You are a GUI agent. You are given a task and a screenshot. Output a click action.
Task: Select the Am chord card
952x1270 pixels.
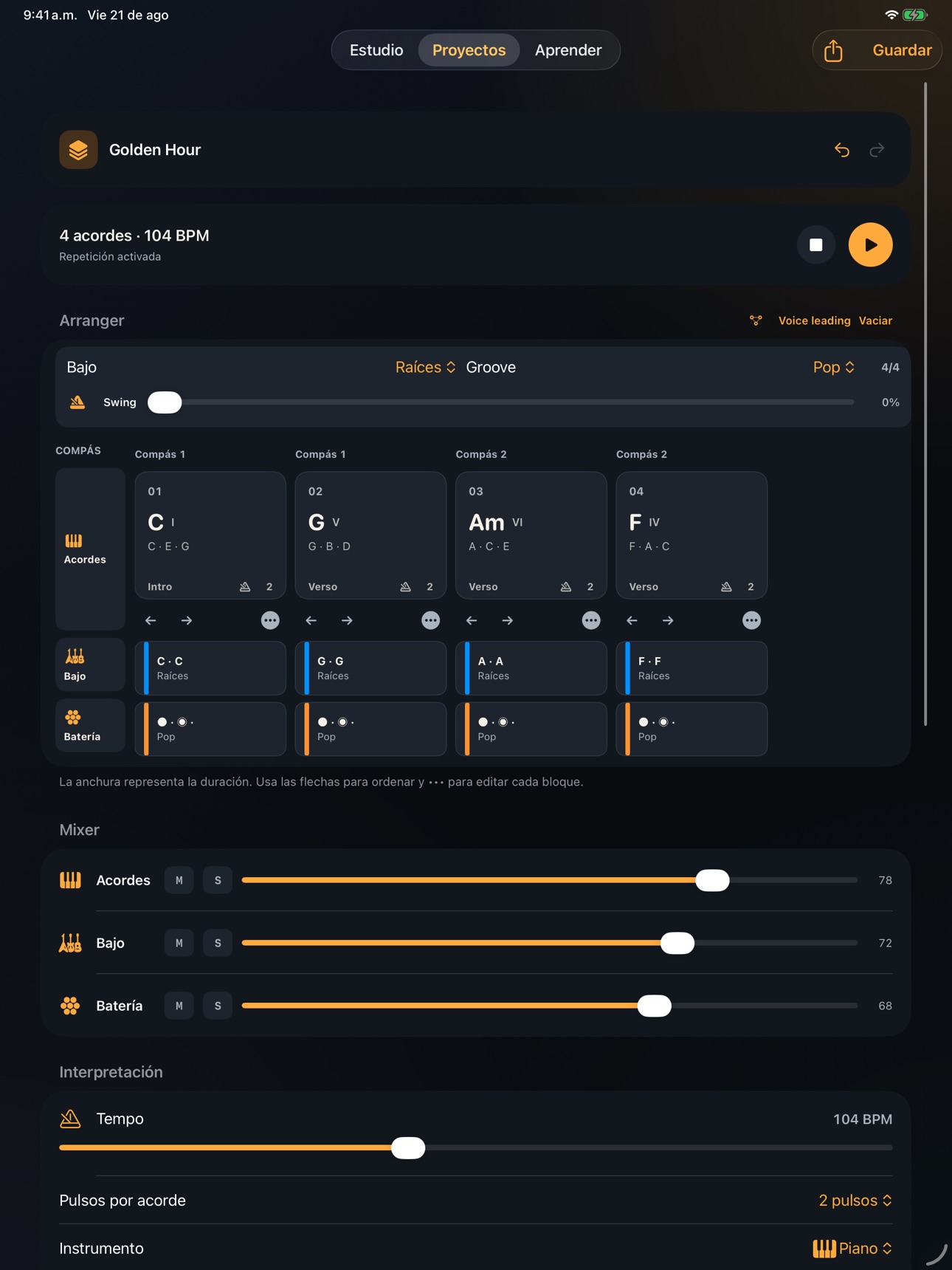[531, 535]
